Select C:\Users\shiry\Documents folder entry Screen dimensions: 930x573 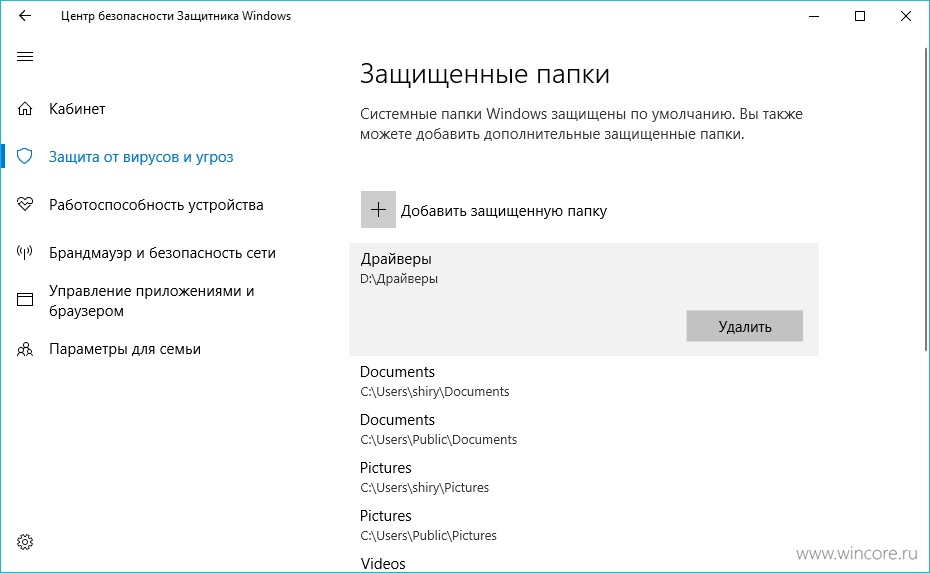click(x=584, y=381)
